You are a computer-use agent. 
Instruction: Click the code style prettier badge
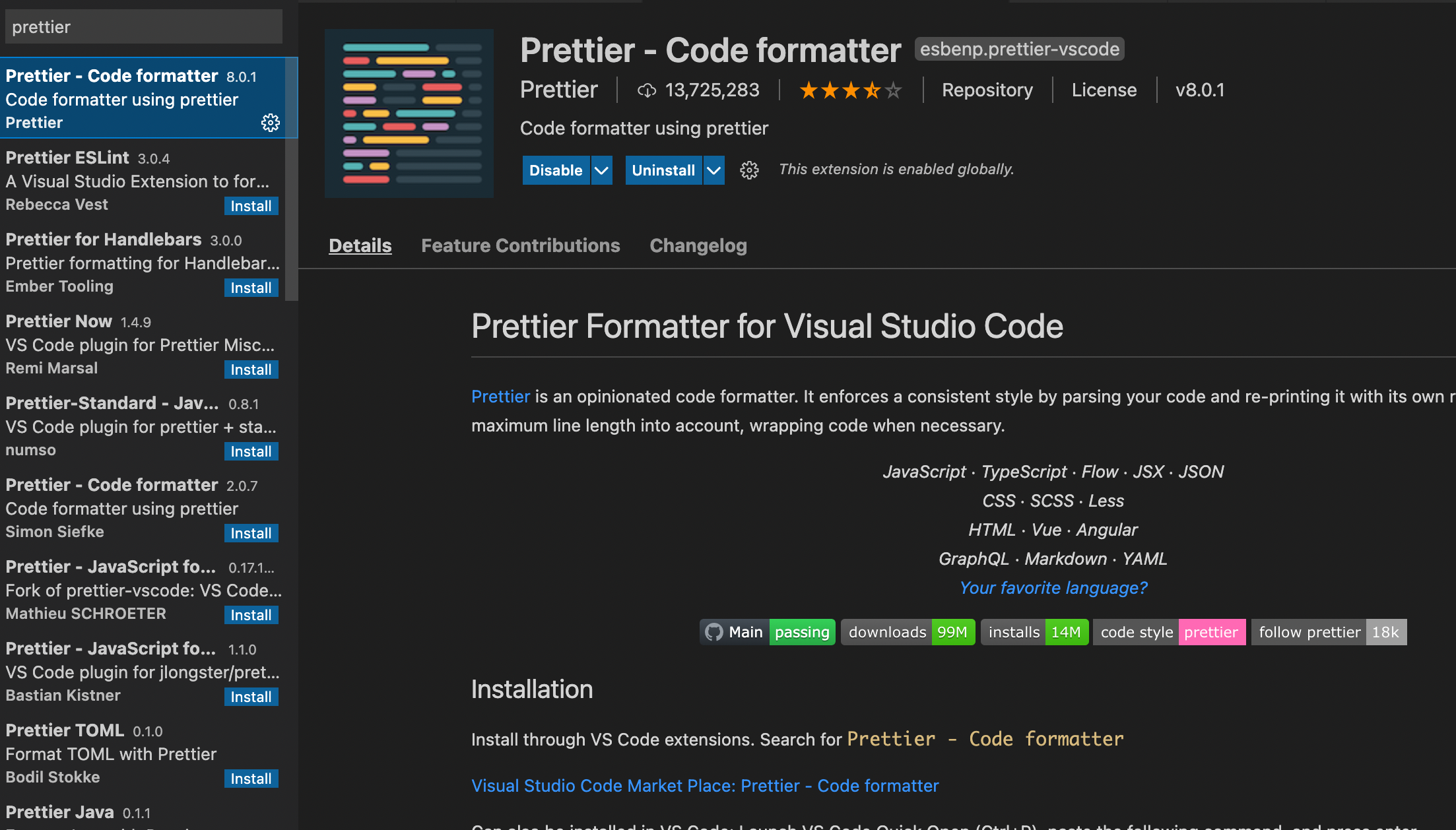click(x=1169, y=632)
